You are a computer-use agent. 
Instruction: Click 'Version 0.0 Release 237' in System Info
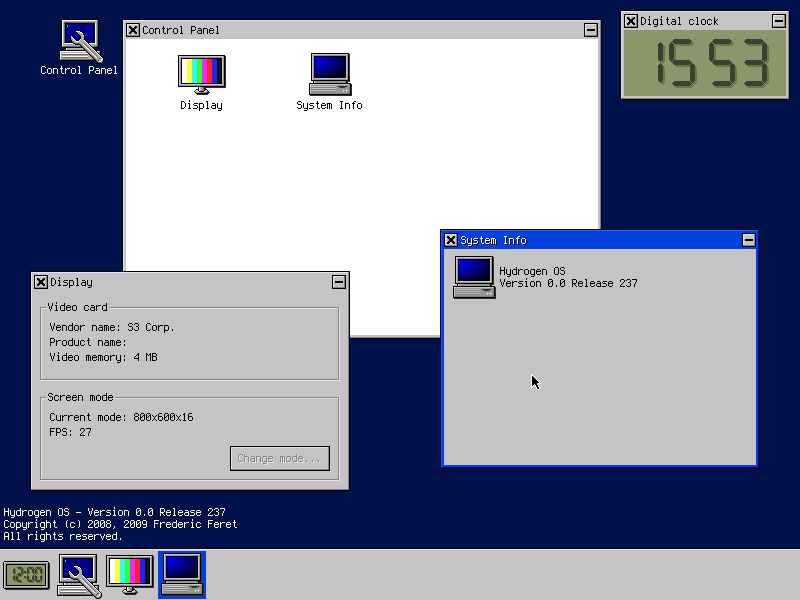568,283
